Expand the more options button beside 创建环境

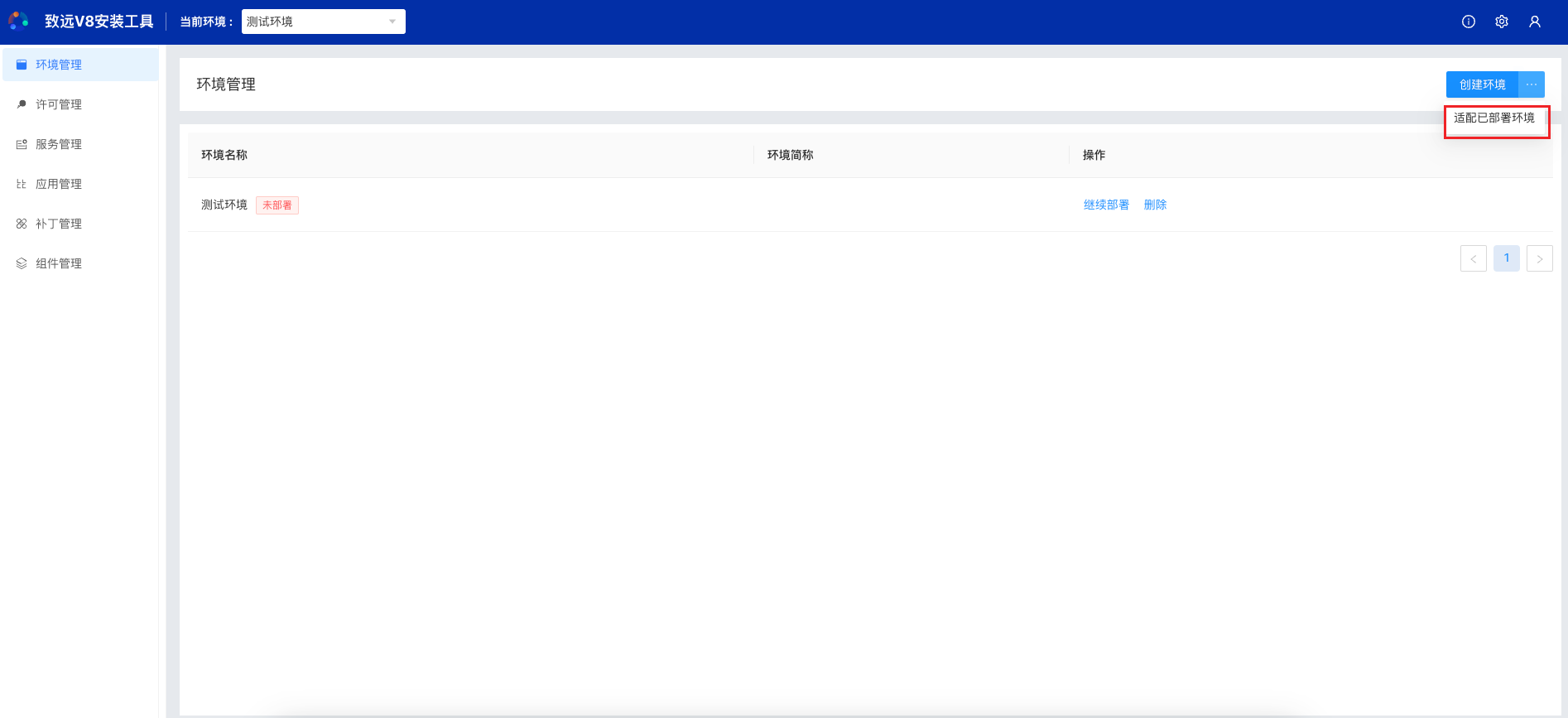1532,84
